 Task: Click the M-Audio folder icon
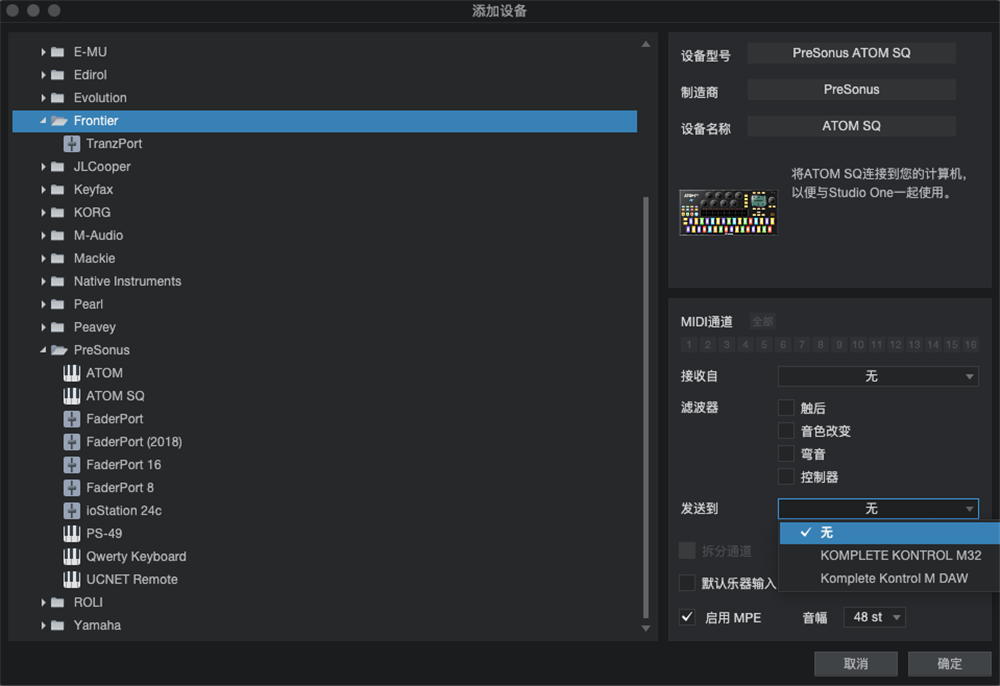tap(57, 235)
